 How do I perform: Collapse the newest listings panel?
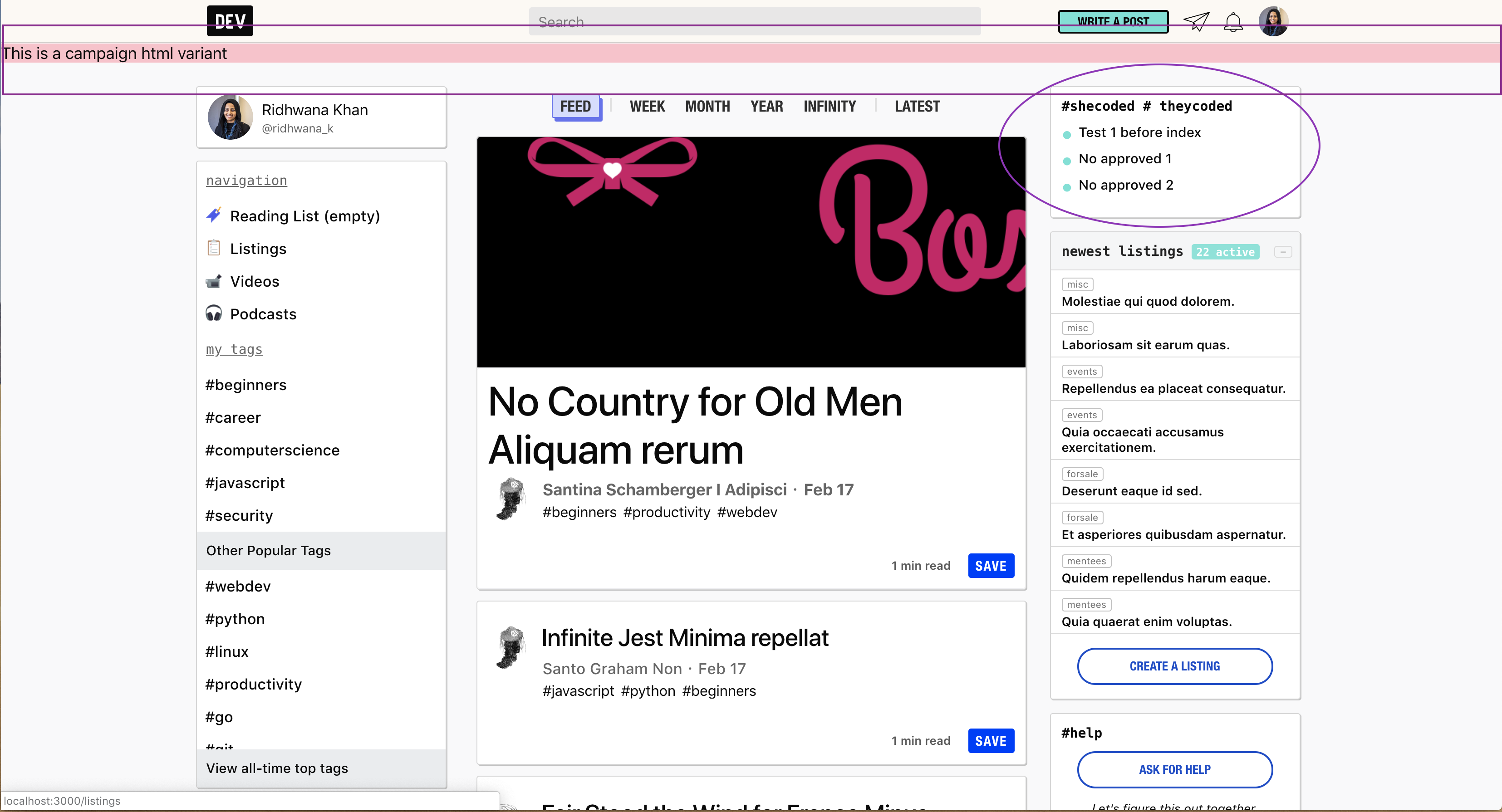pos(1283,251)
